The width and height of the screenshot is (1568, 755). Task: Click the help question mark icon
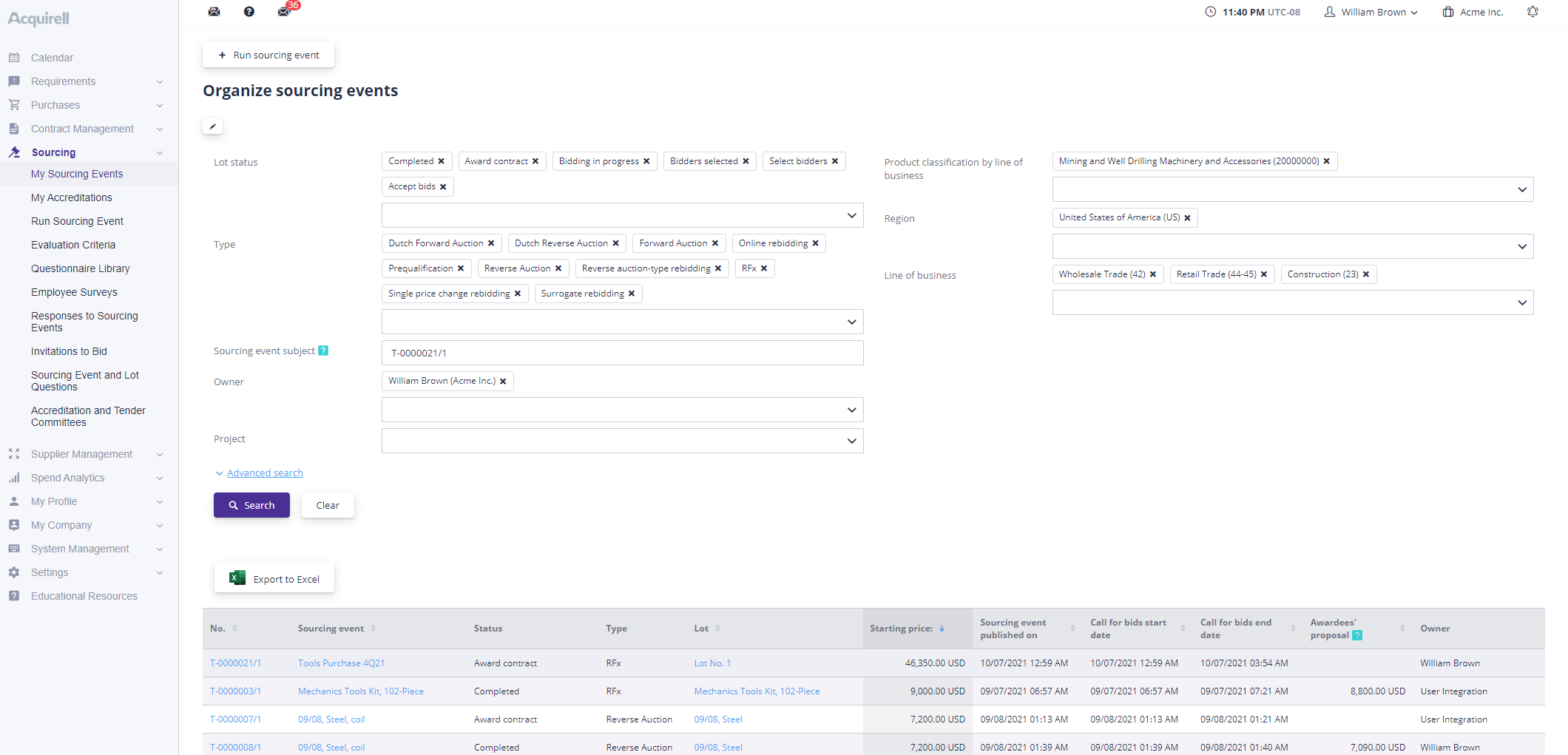point(249,11)
